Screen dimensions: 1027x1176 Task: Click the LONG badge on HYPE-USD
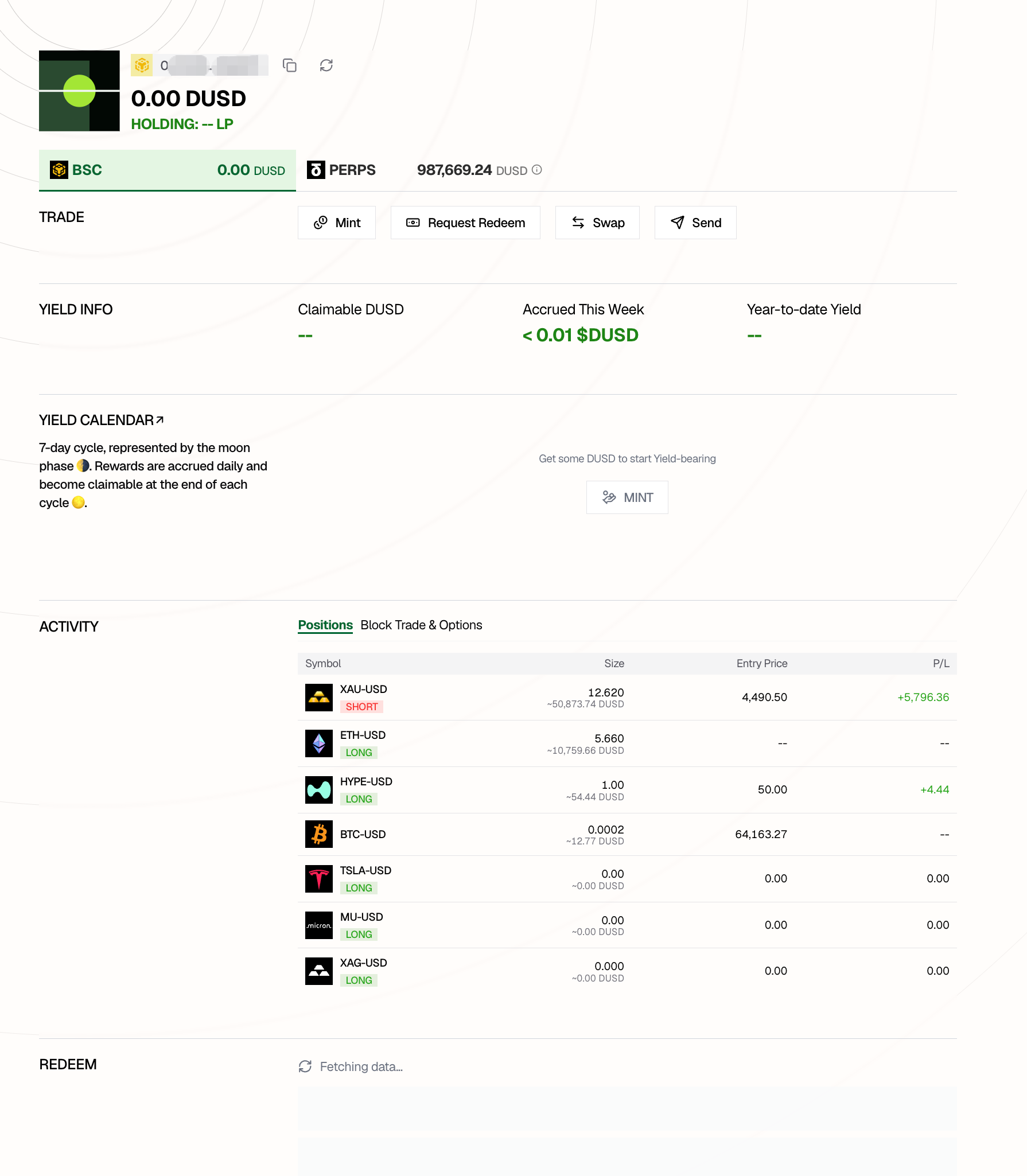(359, 799)
